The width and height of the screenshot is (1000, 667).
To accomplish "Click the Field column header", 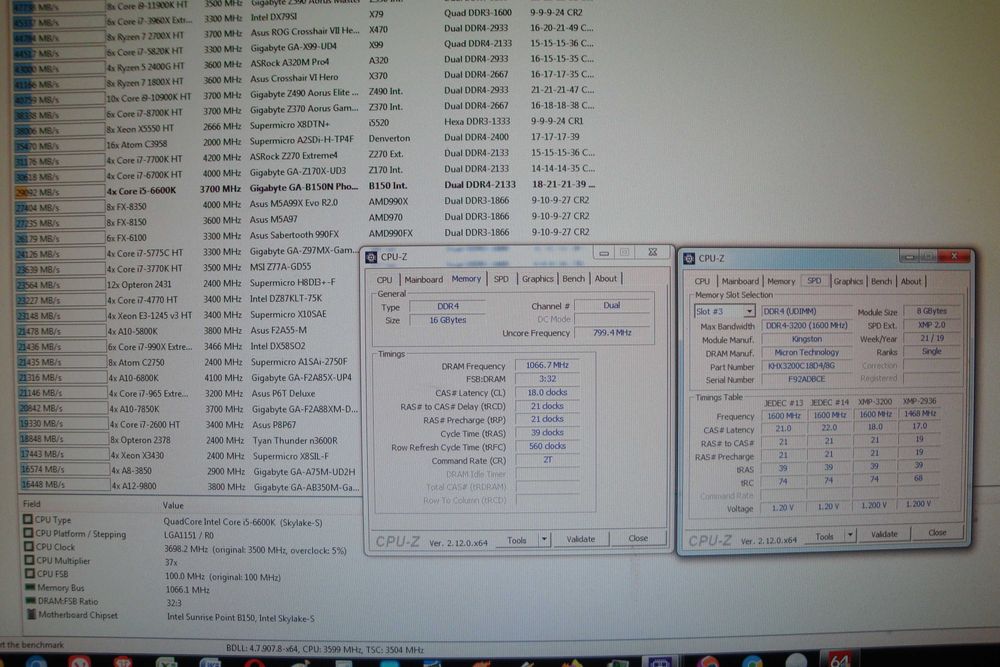I will tap(32, 504).
